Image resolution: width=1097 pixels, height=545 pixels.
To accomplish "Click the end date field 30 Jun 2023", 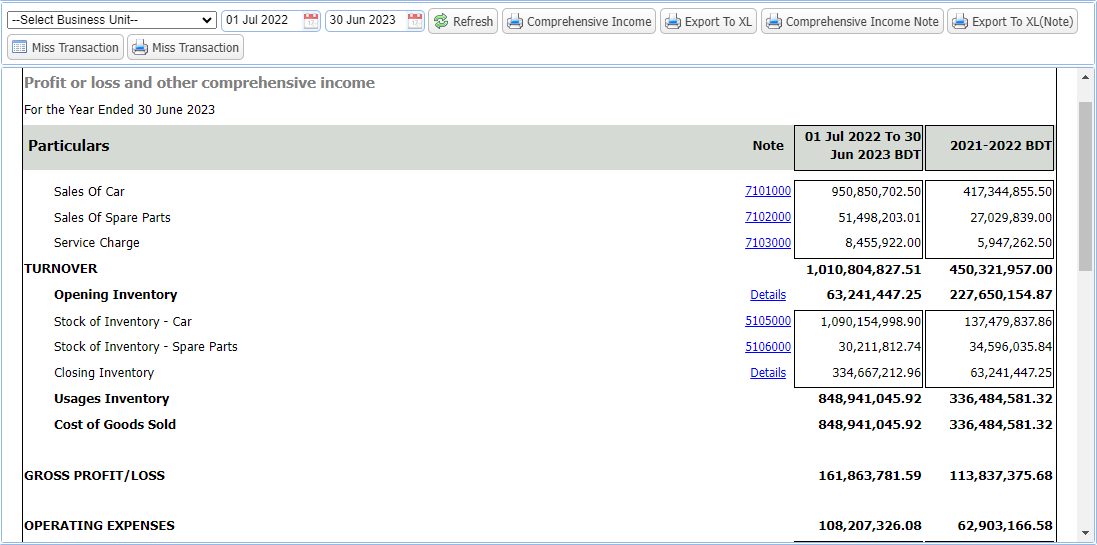I will (x=366, y=20).
